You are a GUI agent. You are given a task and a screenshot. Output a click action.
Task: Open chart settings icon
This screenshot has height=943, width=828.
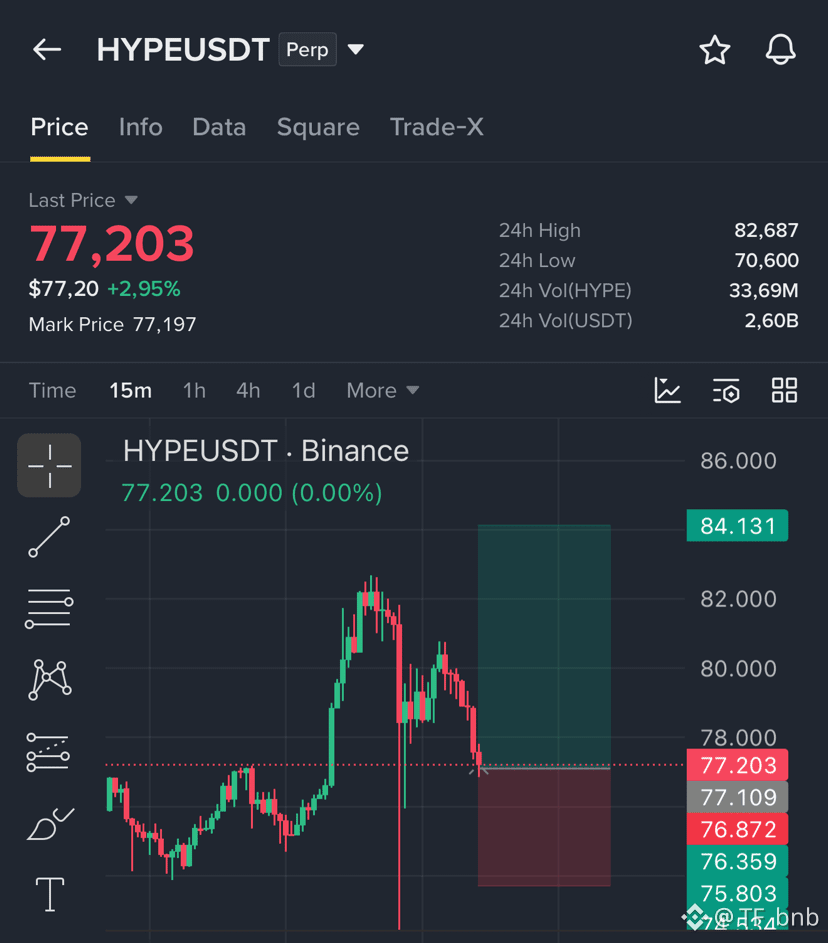726,390
